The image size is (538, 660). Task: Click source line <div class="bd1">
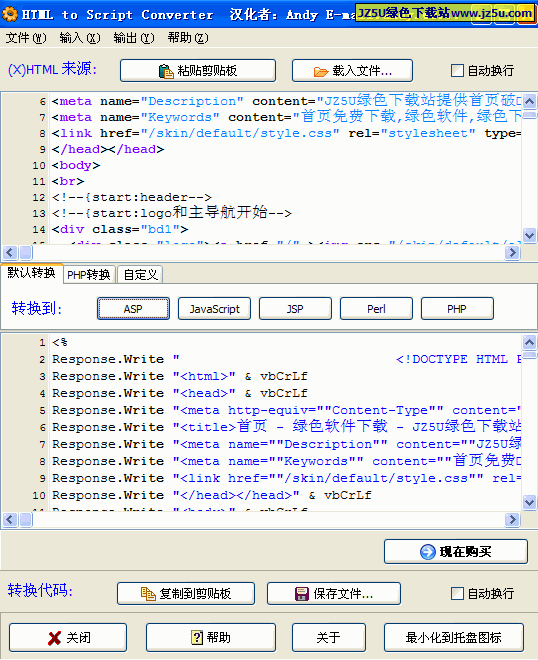120,229
